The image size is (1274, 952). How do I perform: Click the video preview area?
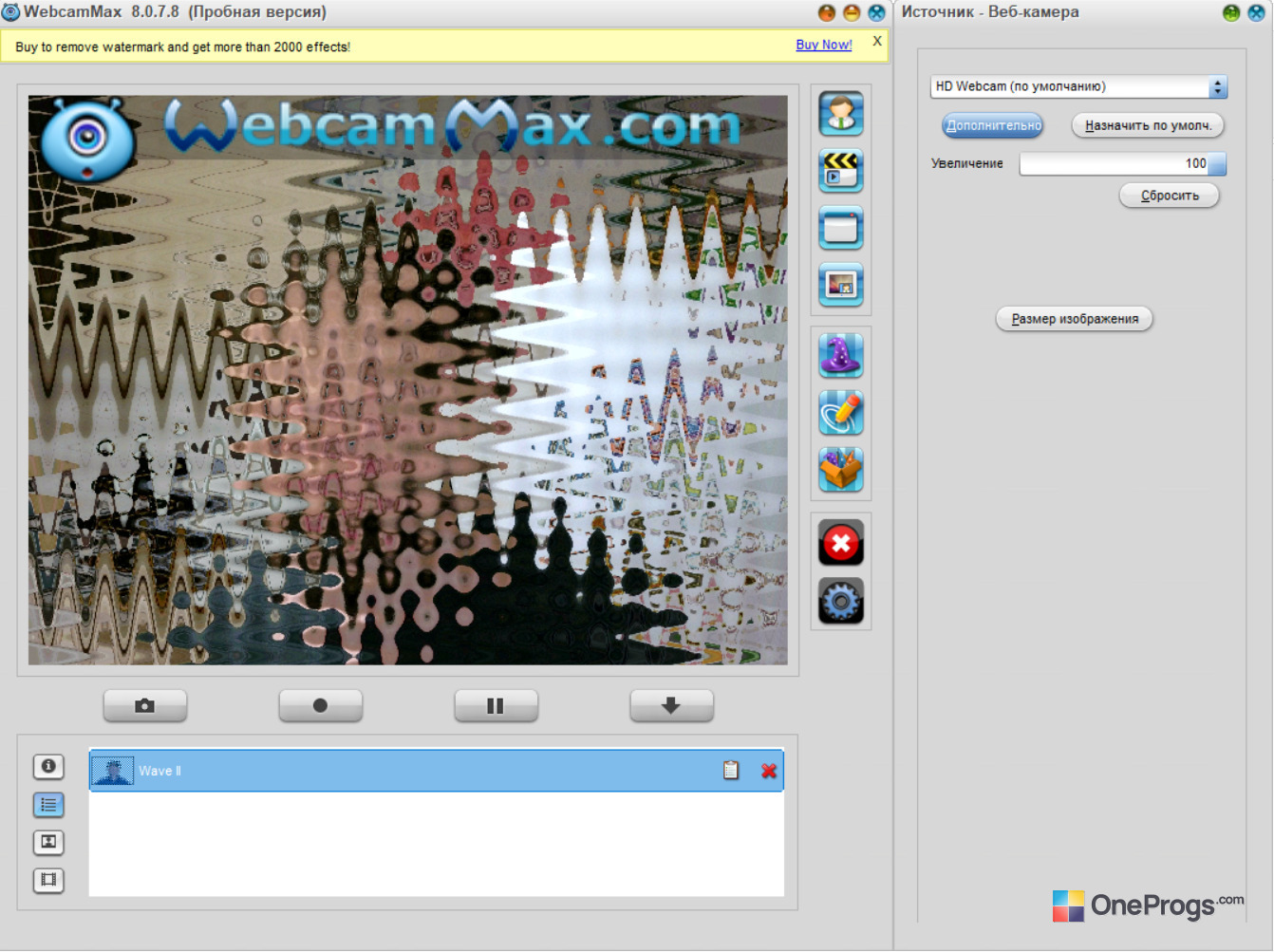point(408,380)
